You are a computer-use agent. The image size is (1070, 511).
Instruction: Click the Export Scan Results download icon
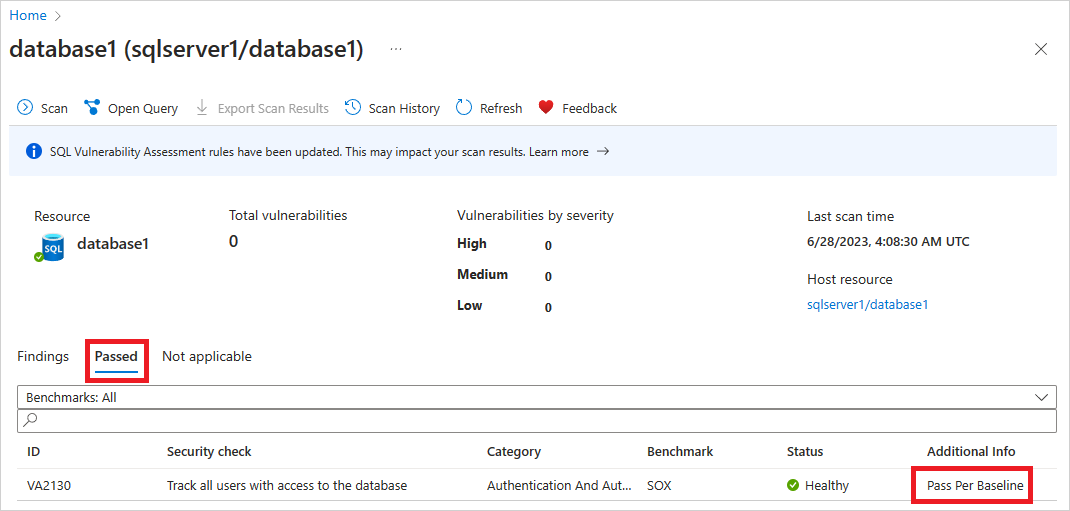coord(202,108)
